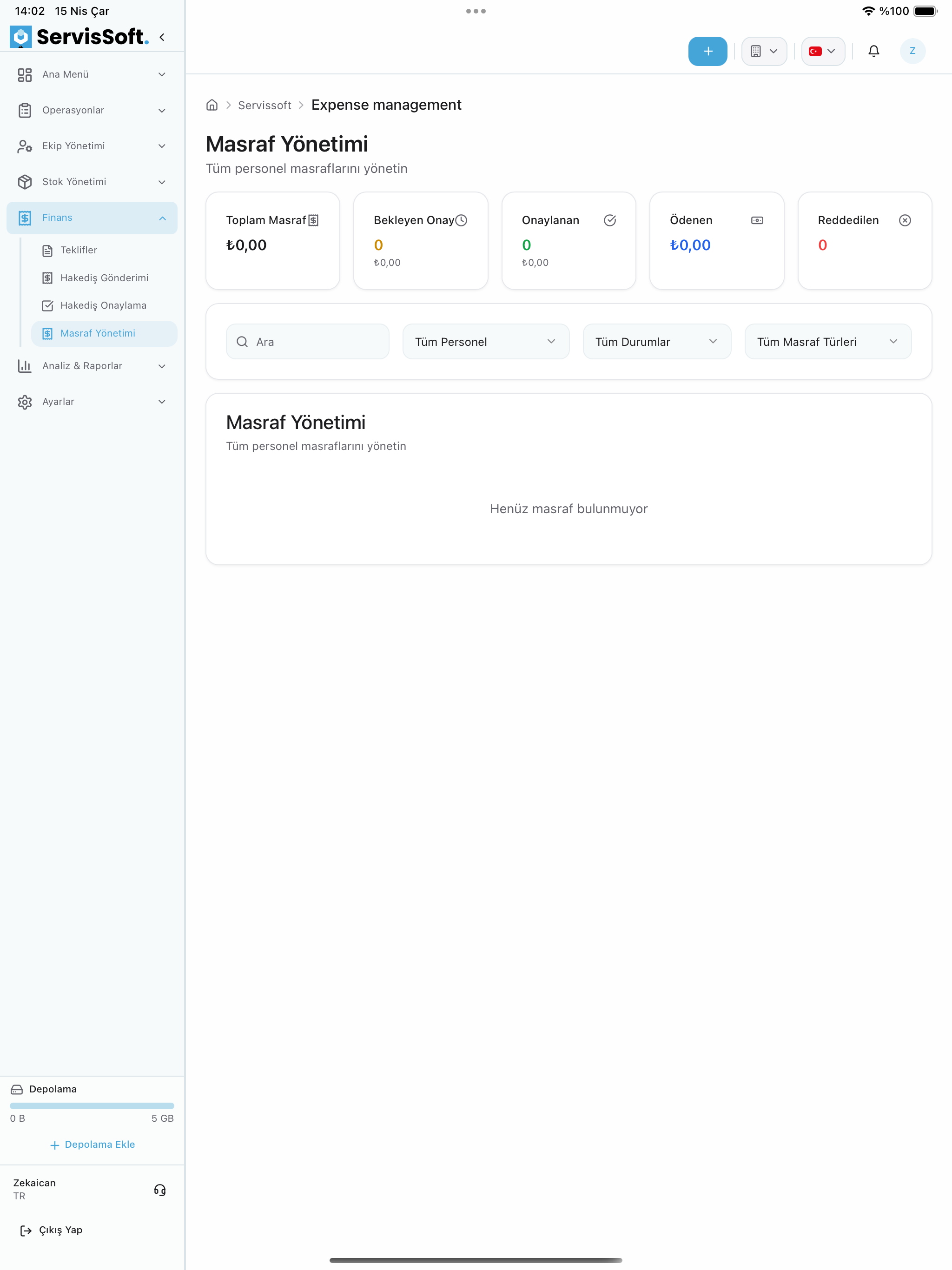
Task: Click the Çıkış Yap logout icon
Action: [26, 1230]
